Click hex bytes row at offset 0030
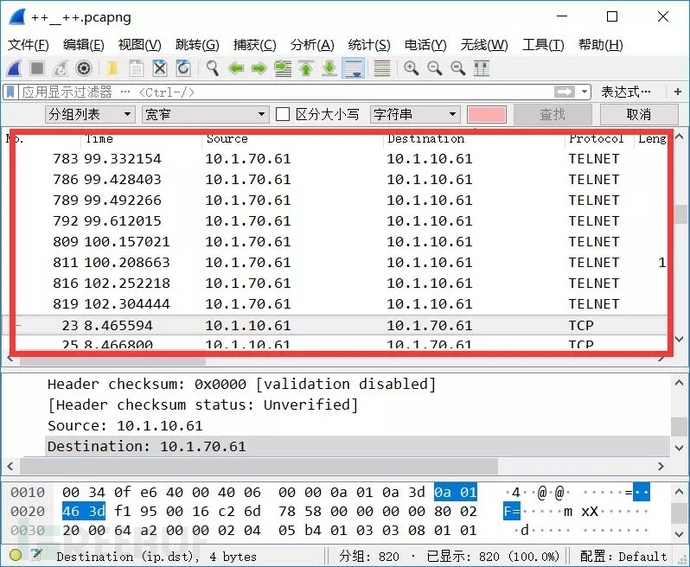Viewport: 690px width, 567px height. coord(269,530)
